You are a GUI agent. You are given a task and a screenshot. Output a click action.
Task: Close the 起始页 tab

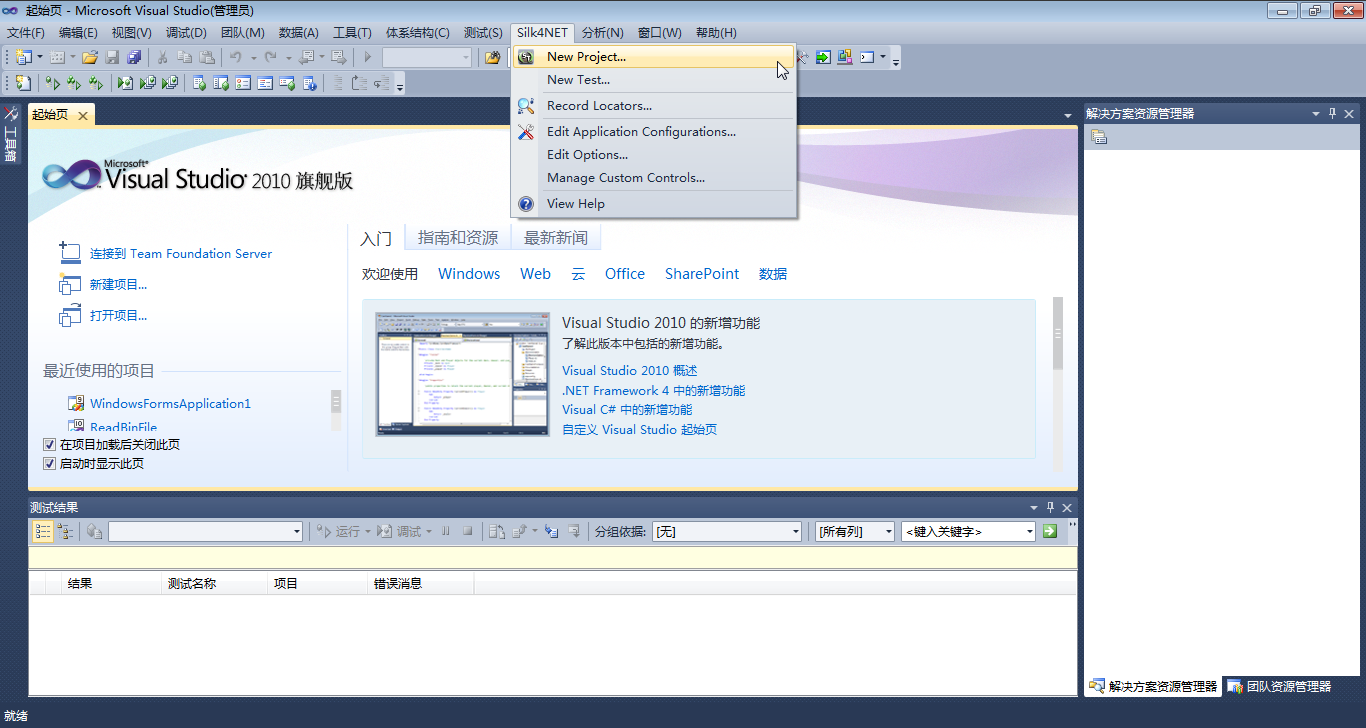pyautogui.click(x=83, y=116)
